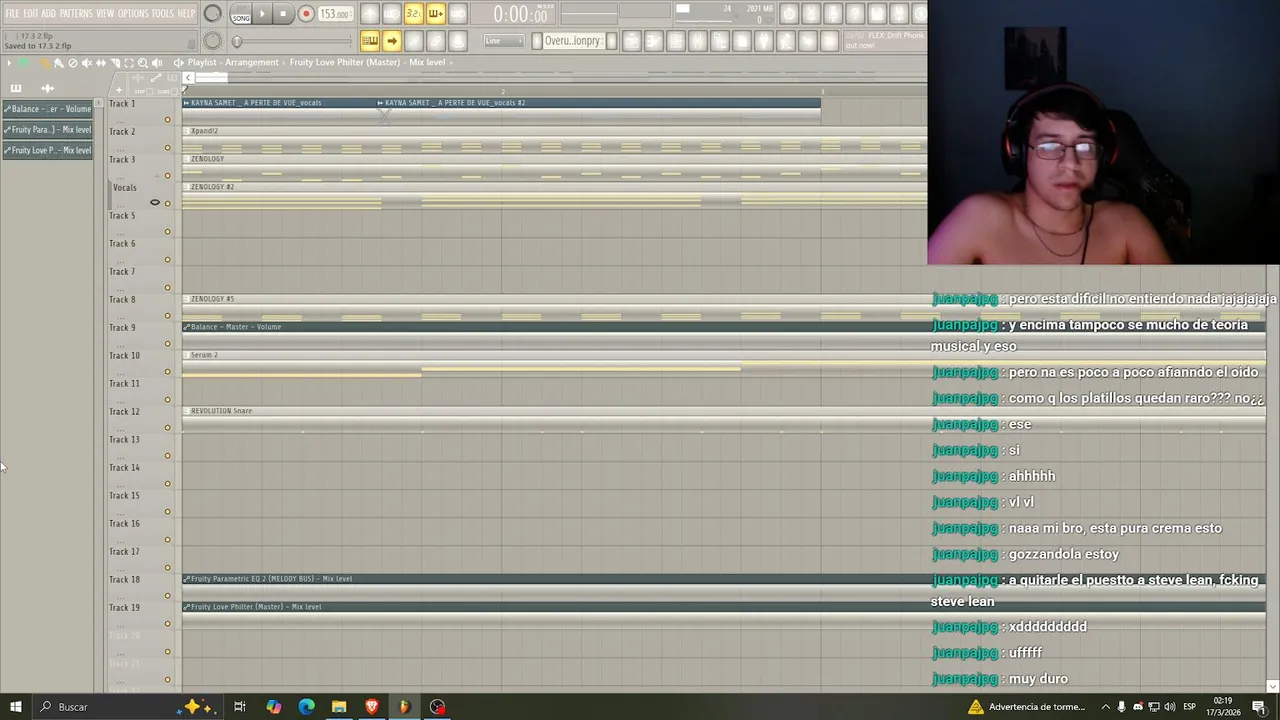
Task: Select the playlist Playback speaker tool
Action: (157, 63)
